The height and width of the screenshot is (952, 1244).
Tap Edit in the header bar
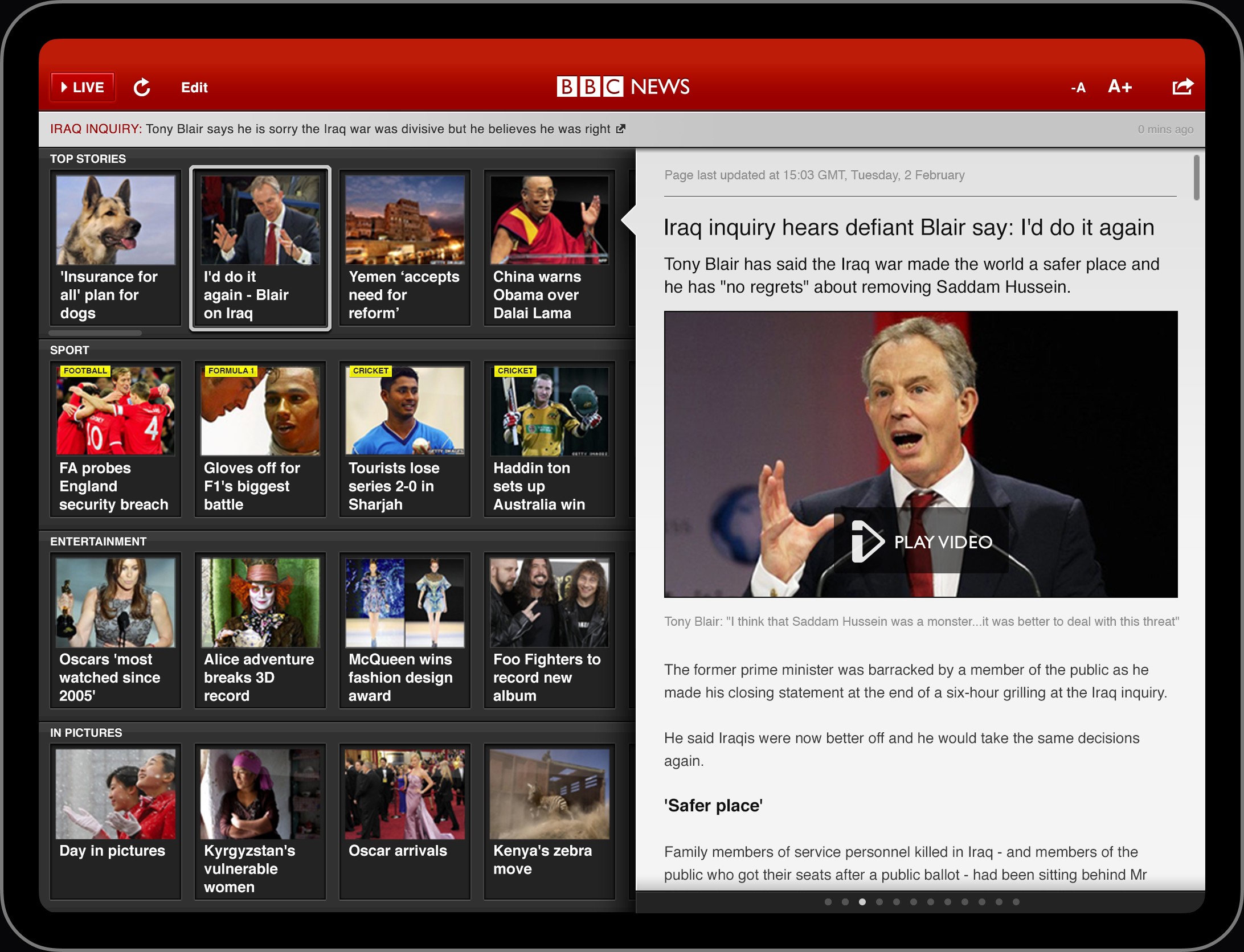point(194,88)
